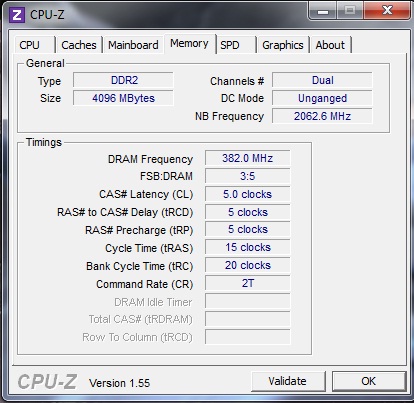
Task: Open the Graphics tab
Action: coord(283,45)
